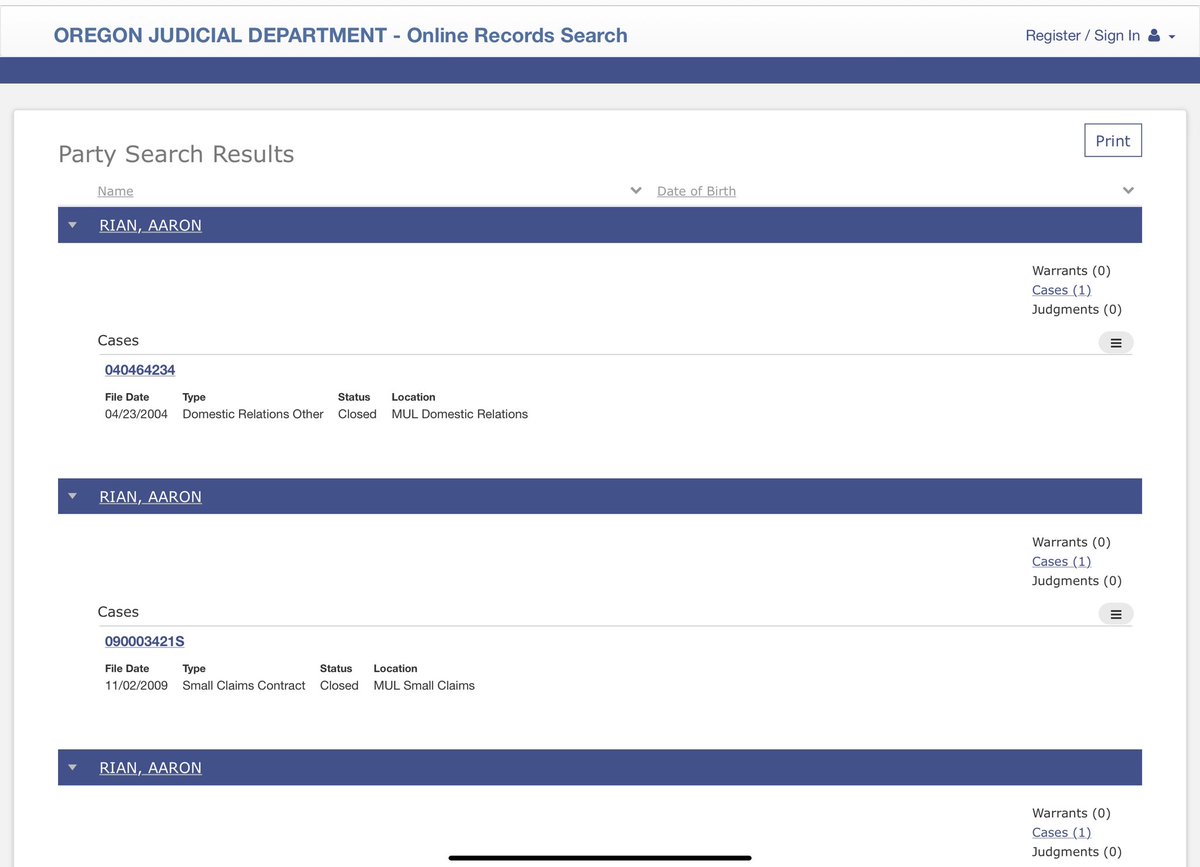This screenshot has width=1200, height=867.
Task: Select type Domestic Relations Other
Action: click(253, 414)
